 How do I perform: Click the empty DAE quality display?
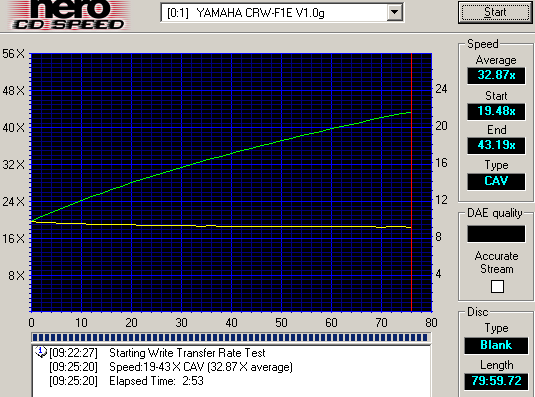[496, 234]
